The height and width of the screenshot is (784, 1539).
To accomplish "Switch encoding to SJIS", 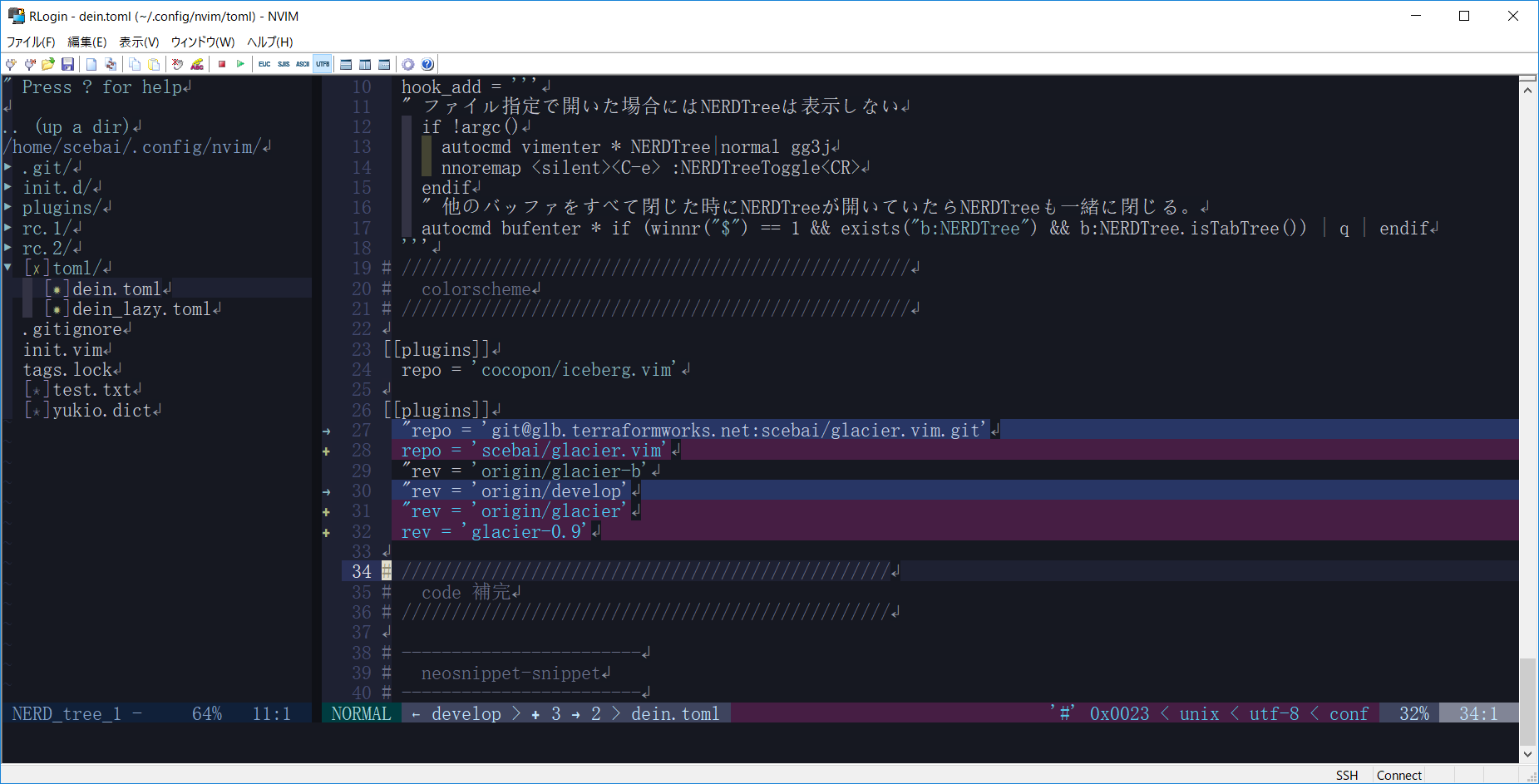I will click(284, 64).
